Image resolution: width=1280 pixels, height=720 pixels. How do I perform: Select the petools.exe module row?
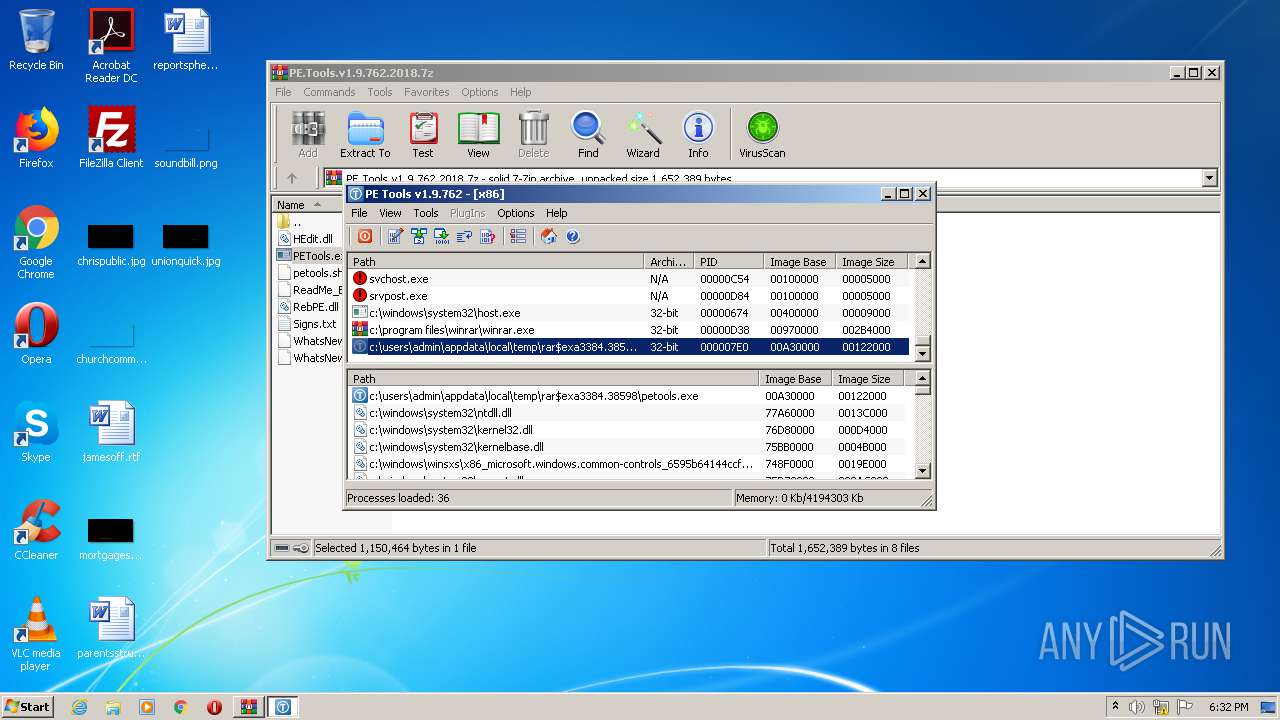(630, 396)
